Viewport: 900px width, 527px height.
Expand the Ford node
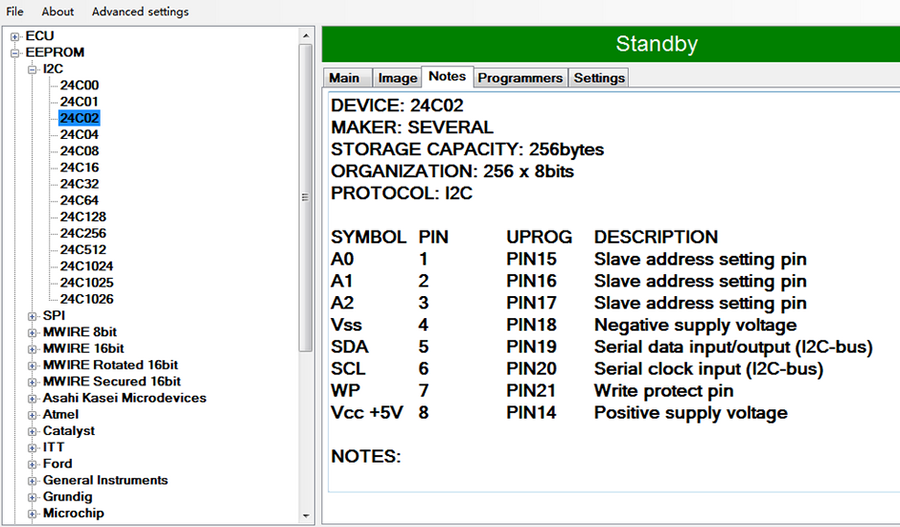pyautogui.click(x=32, y=464)
